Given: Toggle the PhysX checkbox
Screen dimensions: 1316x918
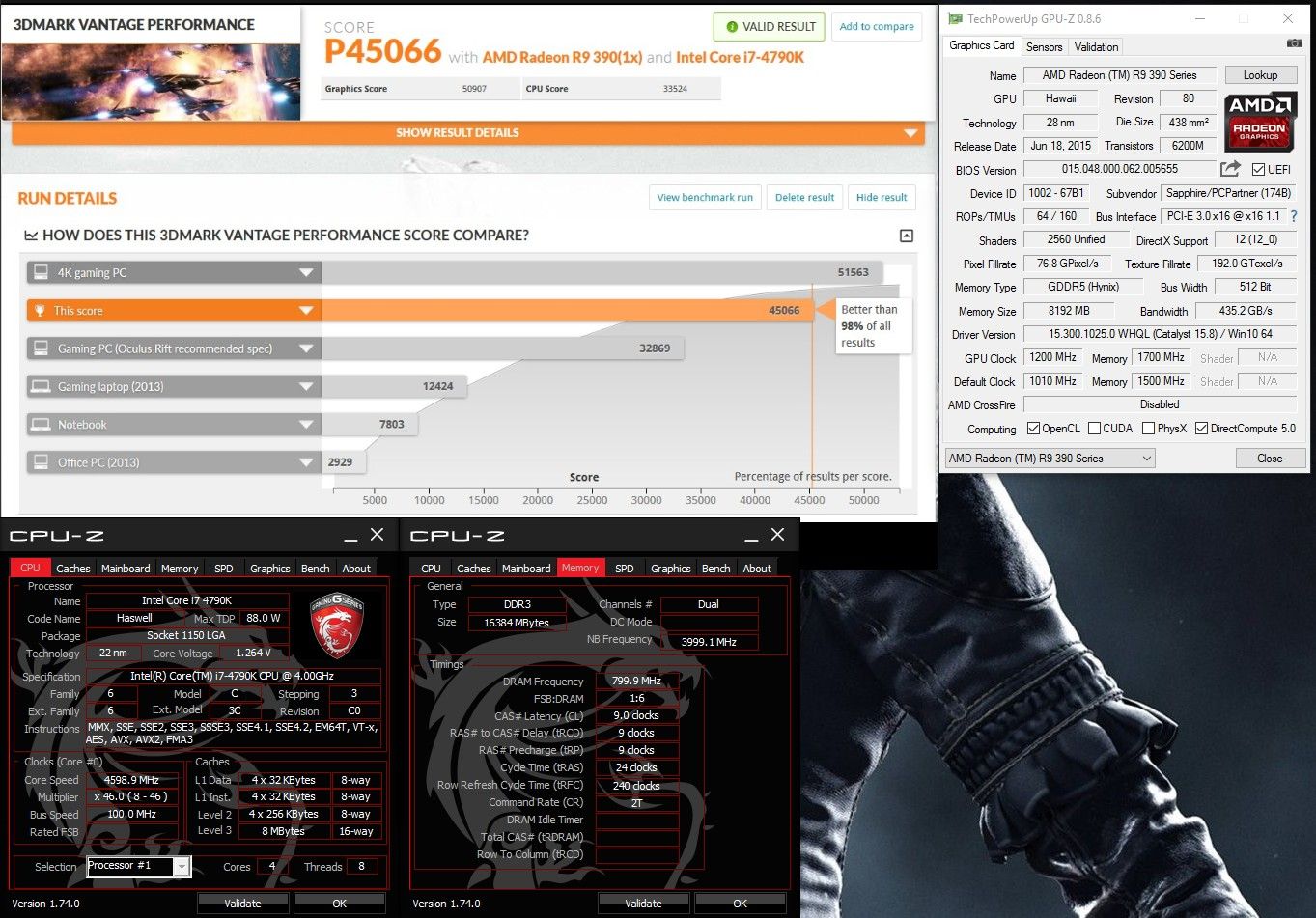Looking at the screenshot, I should (1148, 429).
